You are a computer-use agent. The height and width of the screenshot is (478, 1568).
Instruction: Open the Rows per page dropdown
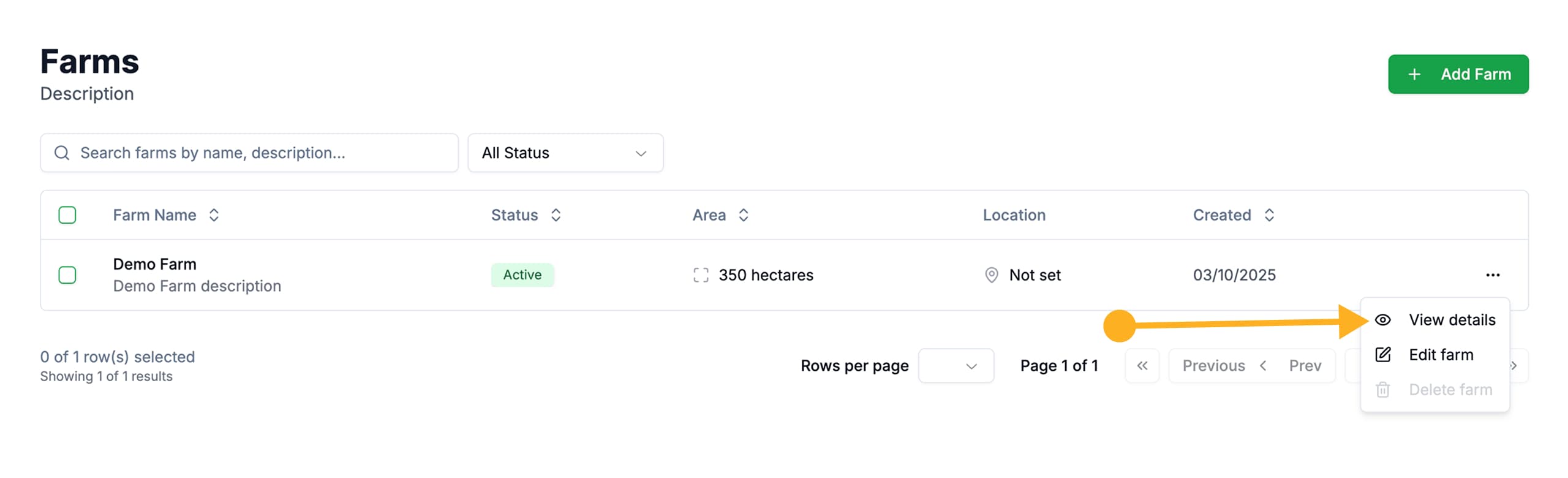956,366
